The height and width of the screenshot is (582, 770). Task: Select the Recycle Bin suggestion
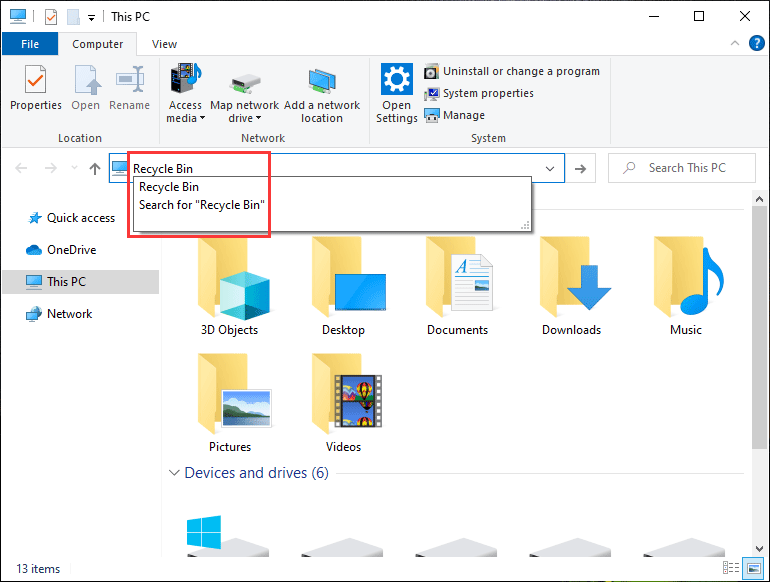point(332,187)
